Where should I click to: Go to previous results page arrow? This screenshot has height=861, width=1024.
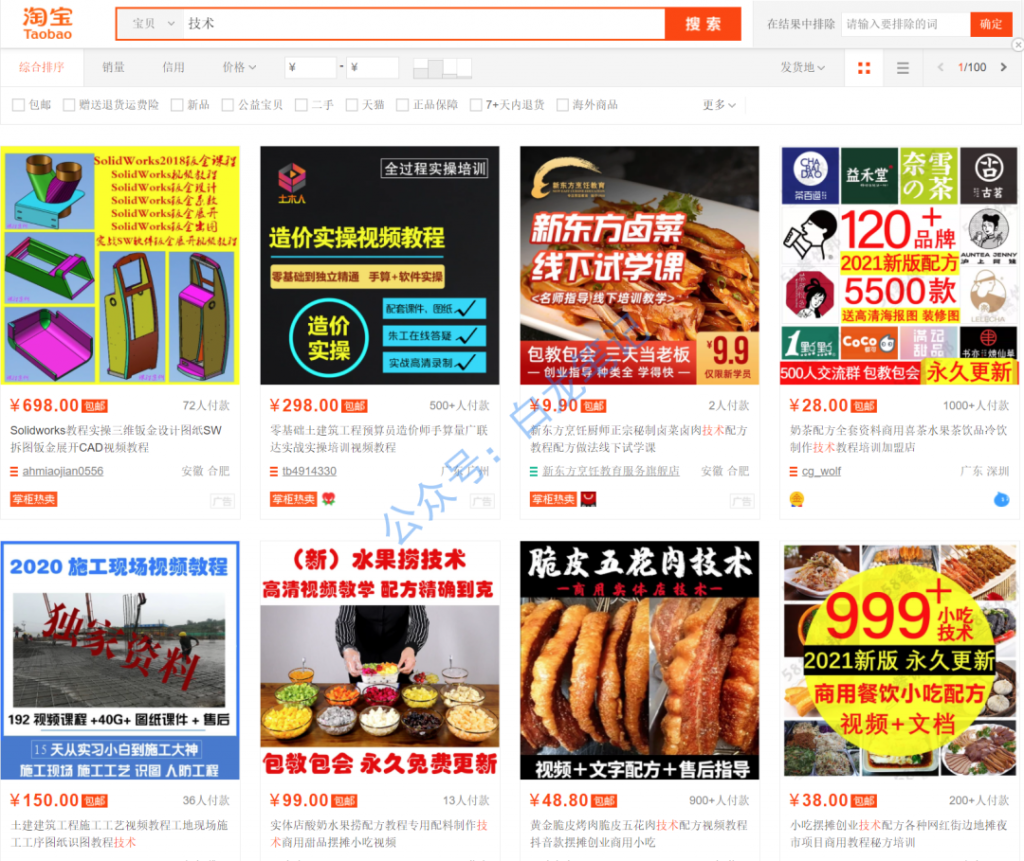click(940, 67)
